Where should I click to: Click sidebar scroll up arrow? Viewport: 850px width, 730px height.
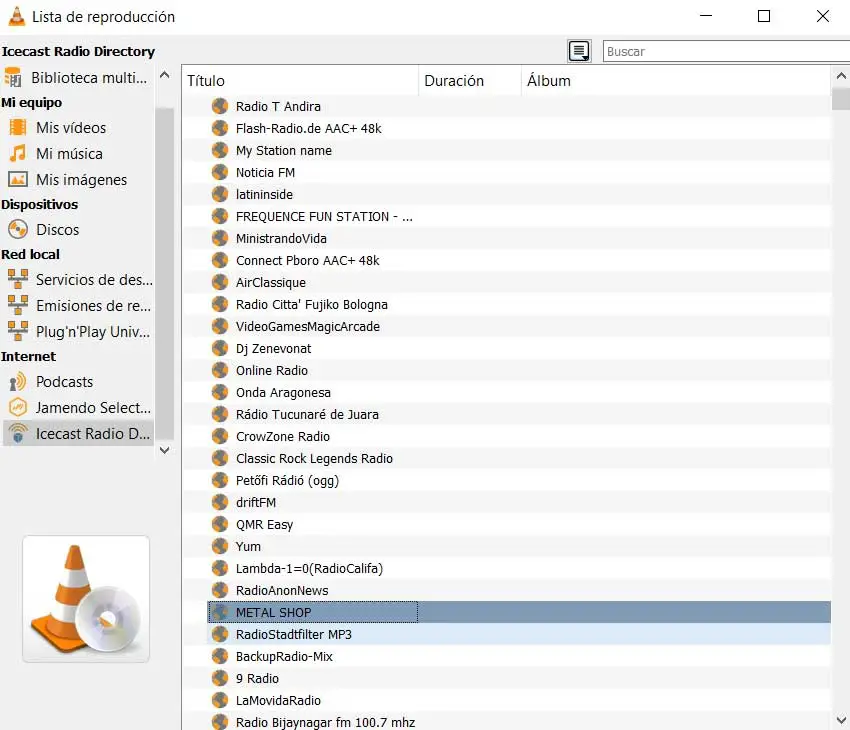pyautogui.click(x=165, y=75)
